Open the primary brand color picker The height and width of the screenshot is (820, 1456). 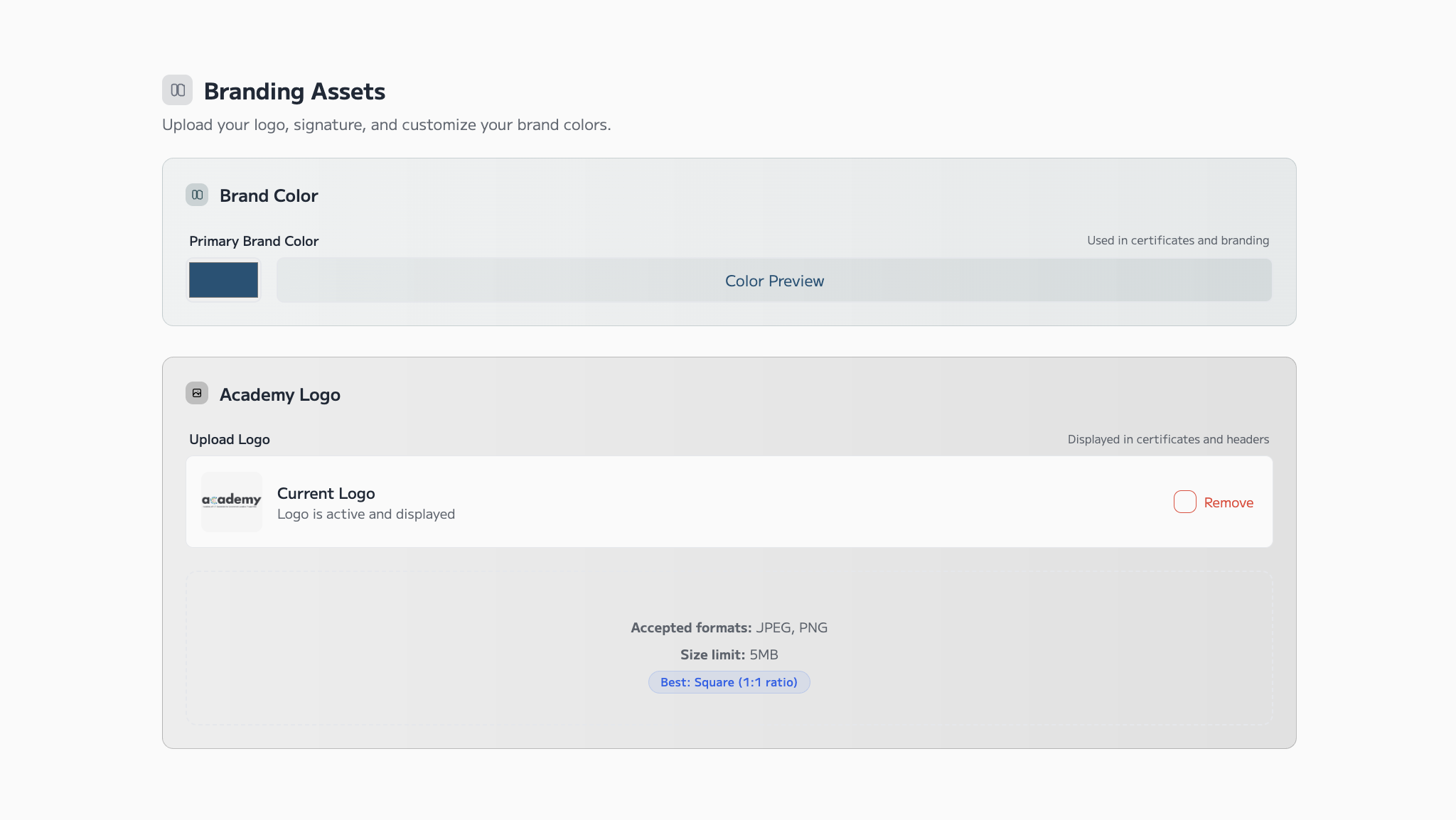point(223,280)
